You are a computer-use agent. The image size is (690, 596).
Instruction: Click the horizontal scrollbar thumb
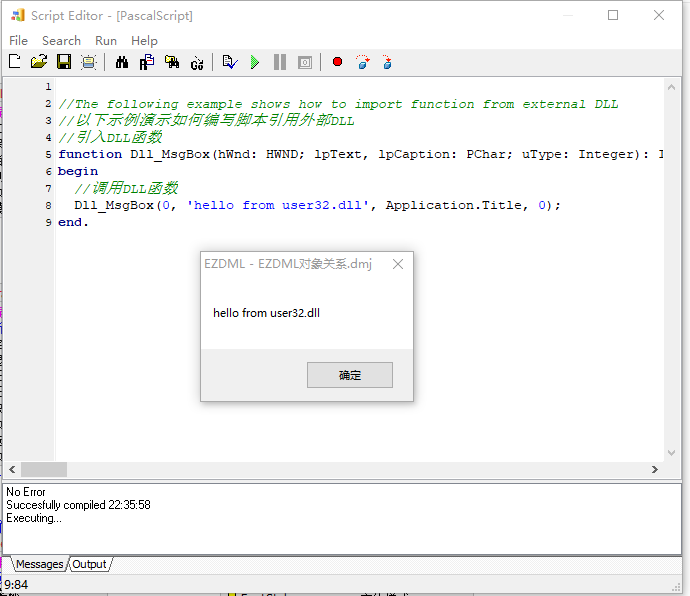point(44,470)
